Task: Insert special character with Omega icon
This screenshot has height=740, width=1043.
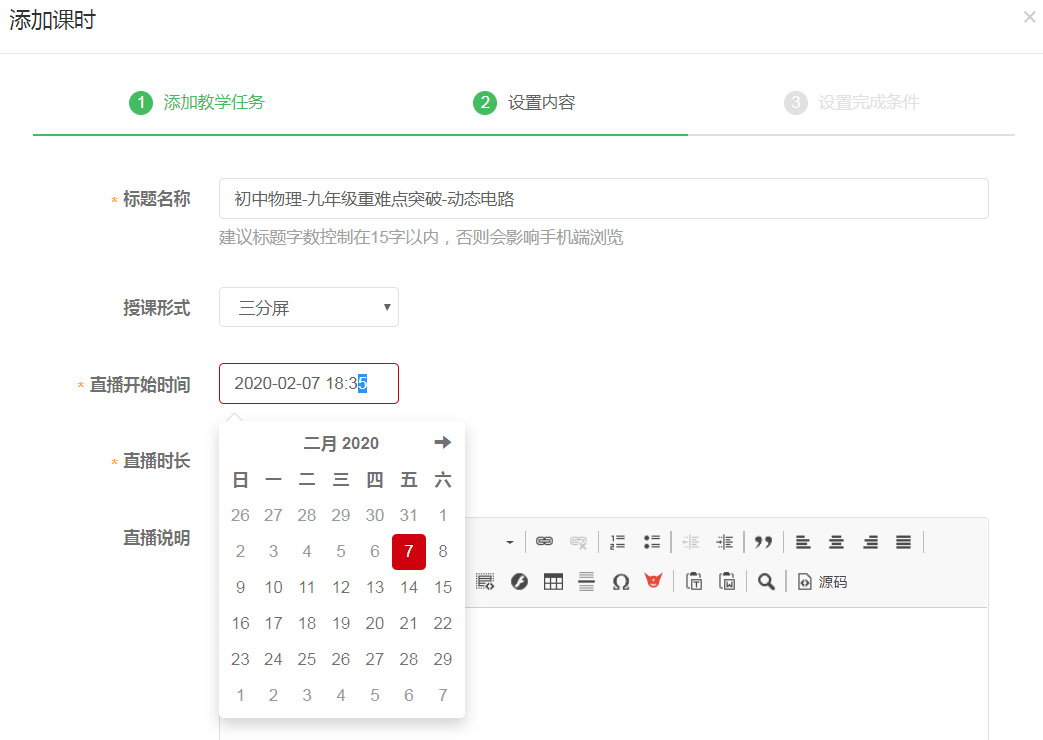Action: tap(620, 582)
